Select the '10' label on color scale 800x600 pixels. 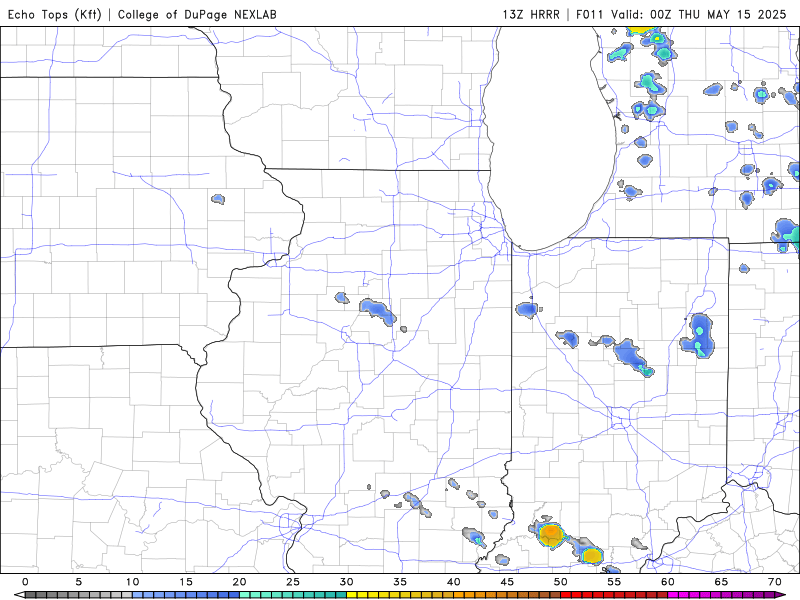(132, 582)
